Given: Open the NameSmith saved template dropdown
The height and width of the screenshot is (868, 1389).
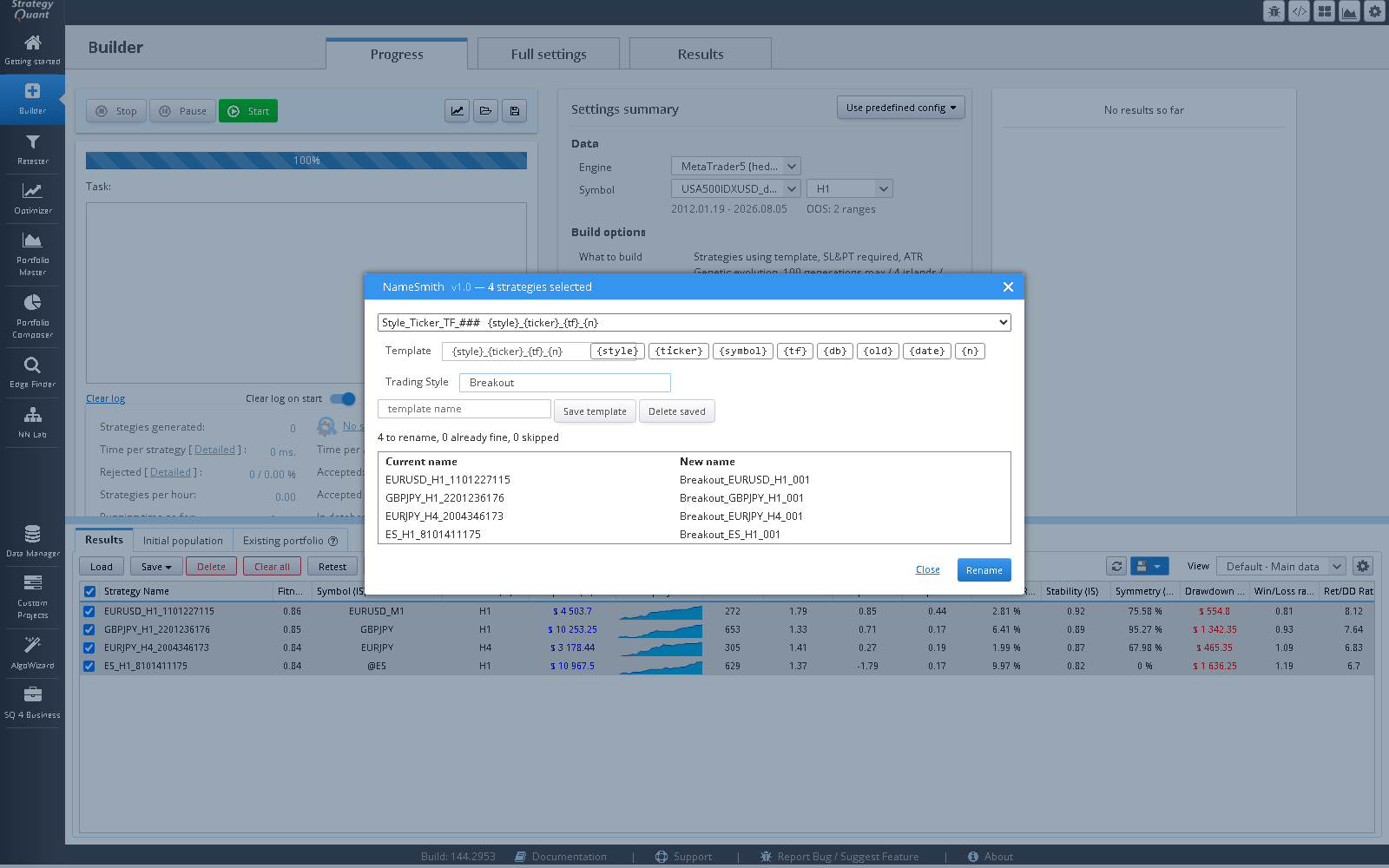Looking at the screenshot, I should (x=694, y=323).
